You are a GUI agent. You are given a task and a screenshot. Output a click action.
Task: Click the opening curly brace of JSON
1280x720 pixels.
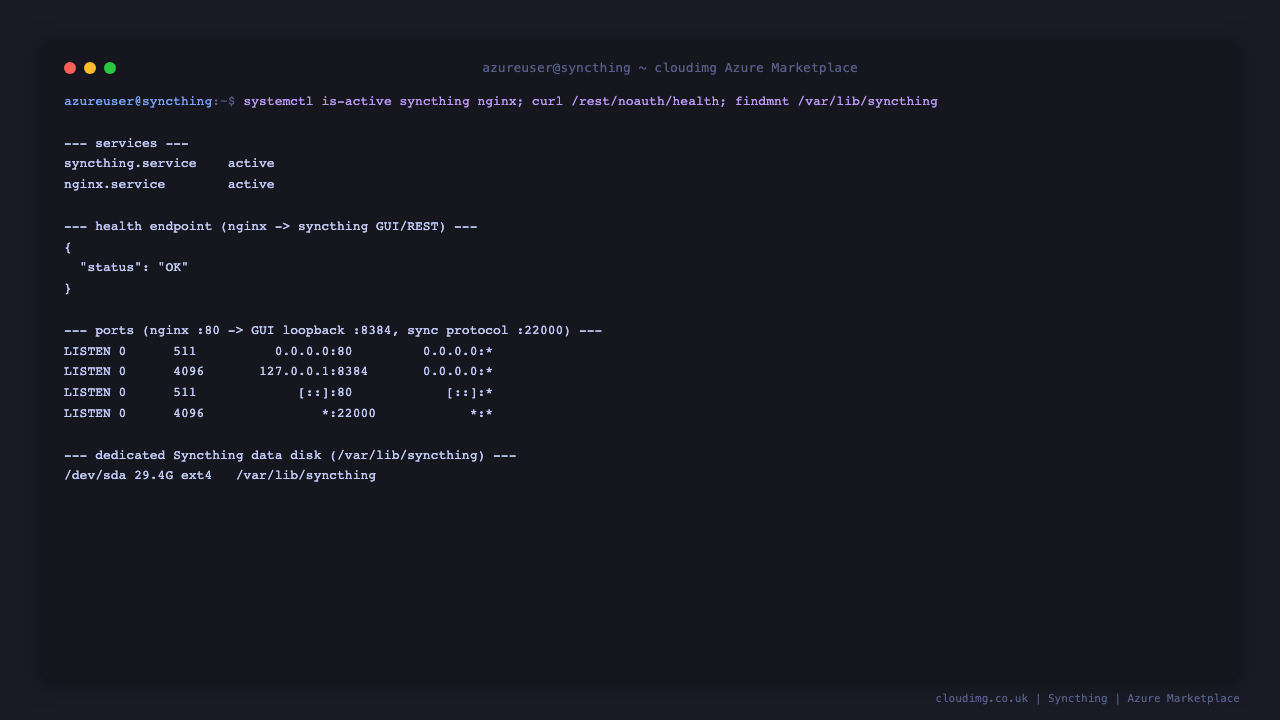point(68,247)
